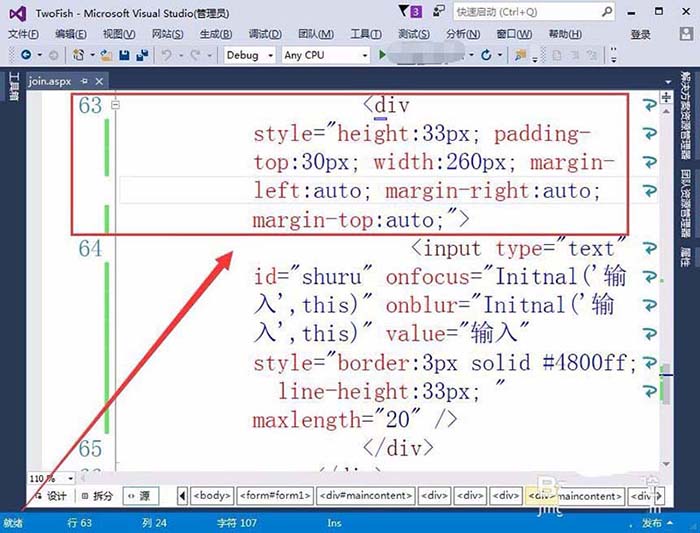Open the 调试(D) menu
700x533 pixels.
coord(265,34)
